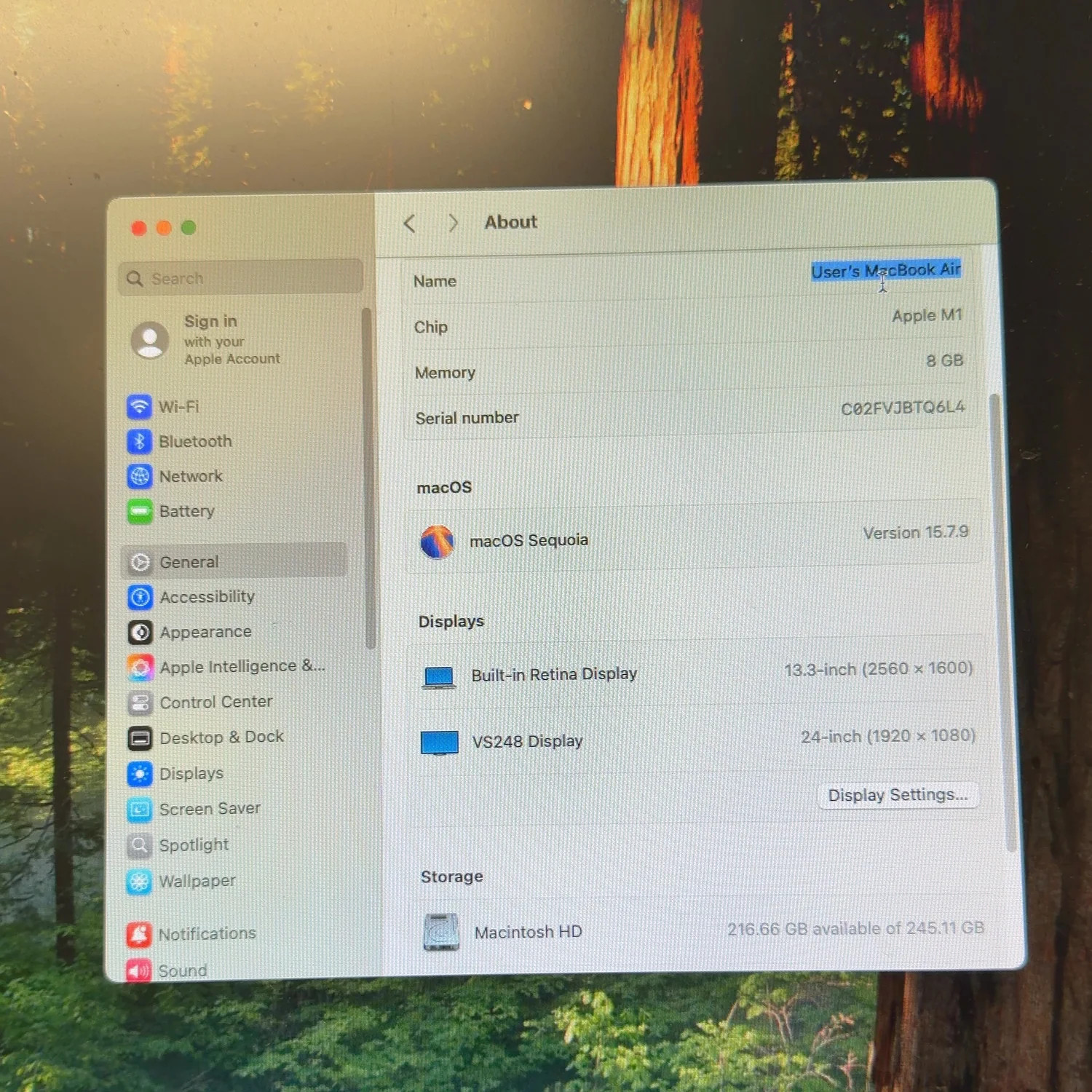Viewport: 1092px width, 1092px height.
Task: Open the Sound speaker icon
Action: pos(138,970)
